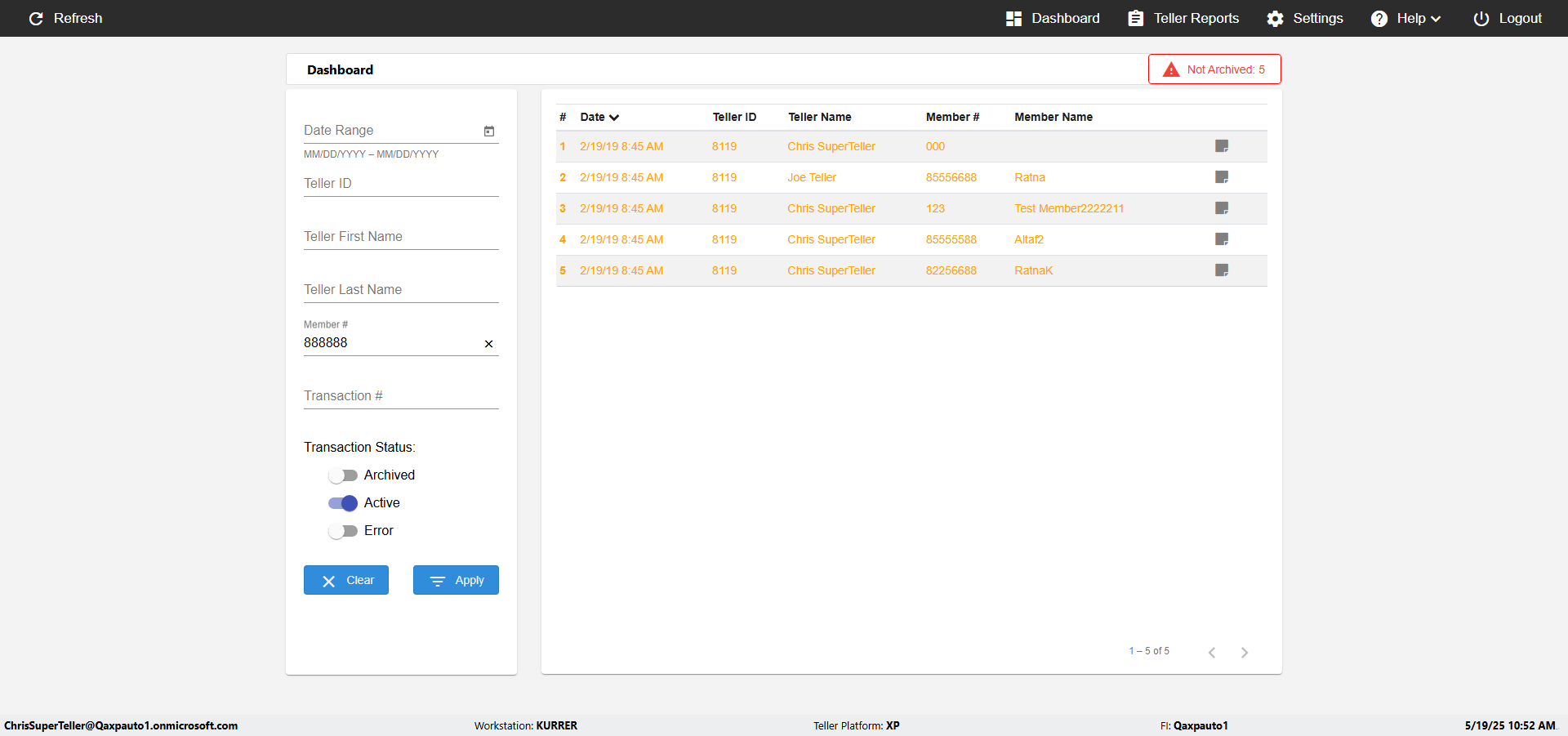1568x736 pixels.
Task: Click the 1 – 5 of 5 pagination label
Action: 1149,651
